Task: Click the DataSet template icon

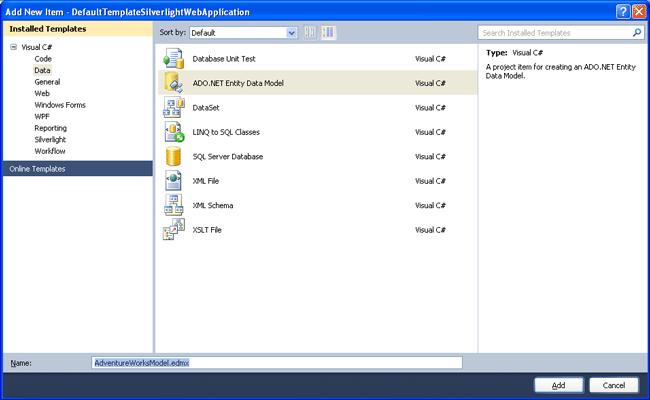Action: pyautogui.click(x=174, y=107)
